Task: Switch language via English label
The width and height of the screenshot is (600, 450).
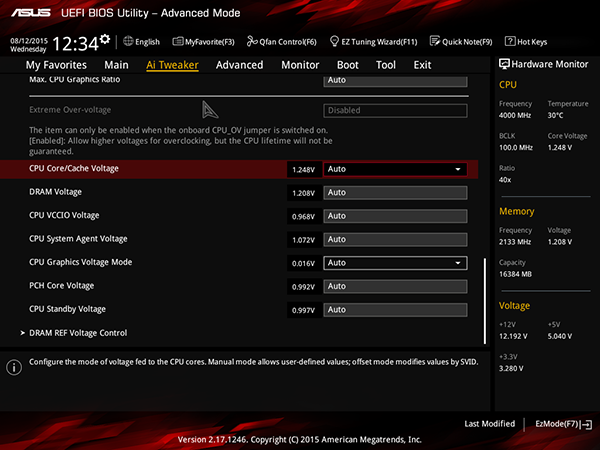Action: pyautogui.click(x=147, y=42)
